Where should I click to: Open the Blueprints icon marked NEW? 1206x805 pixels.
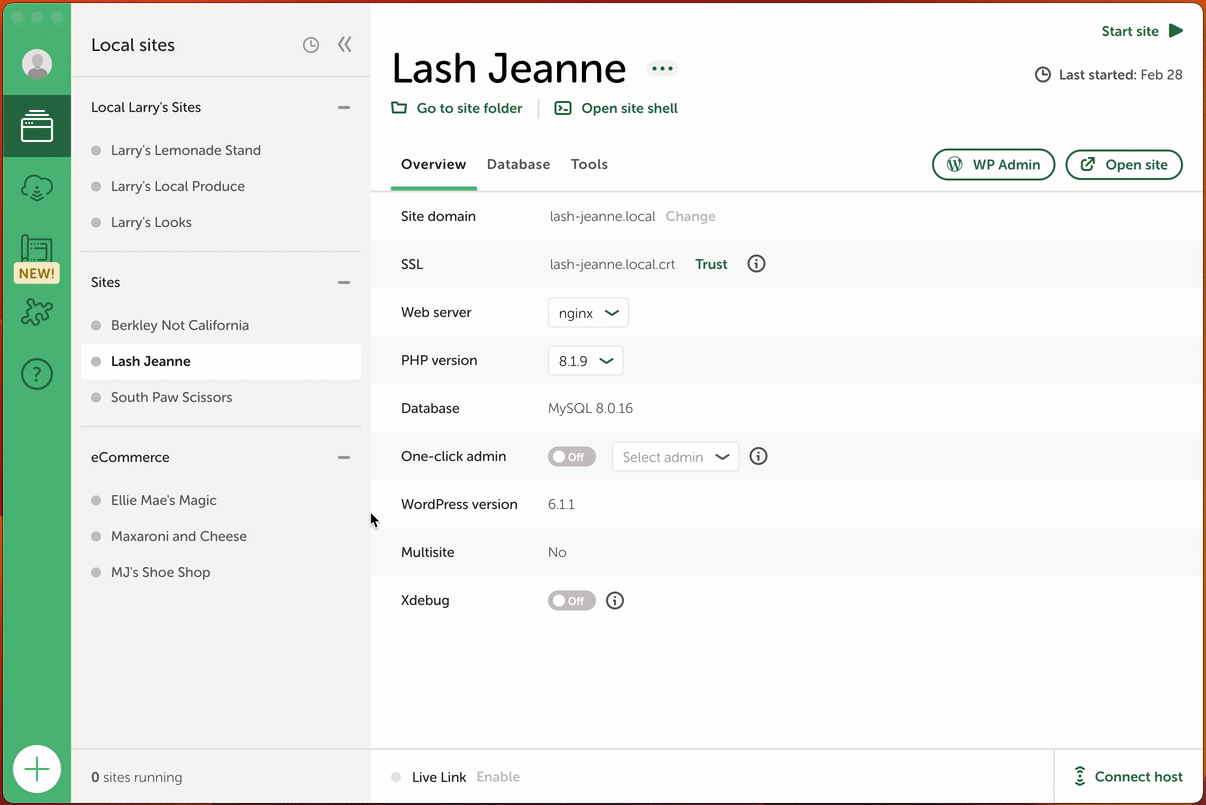click(37, 258)
